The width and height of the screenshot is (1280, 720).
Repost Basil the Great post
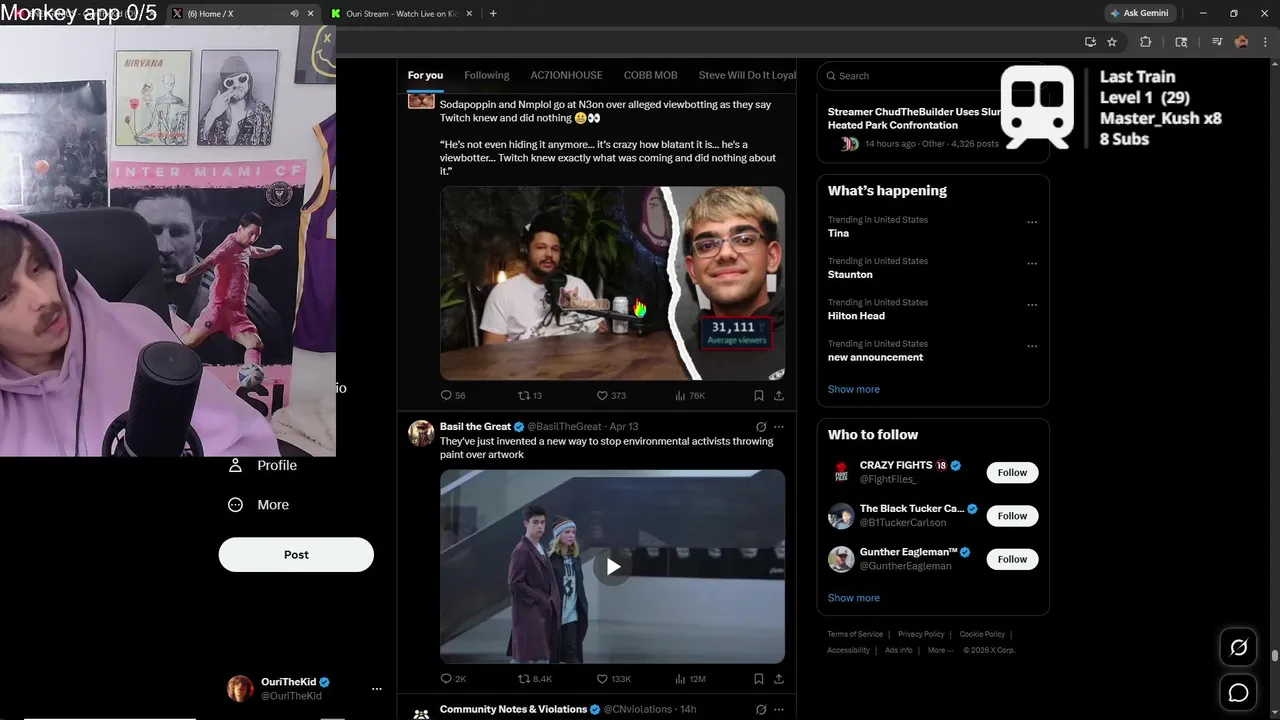coord(535,679)
